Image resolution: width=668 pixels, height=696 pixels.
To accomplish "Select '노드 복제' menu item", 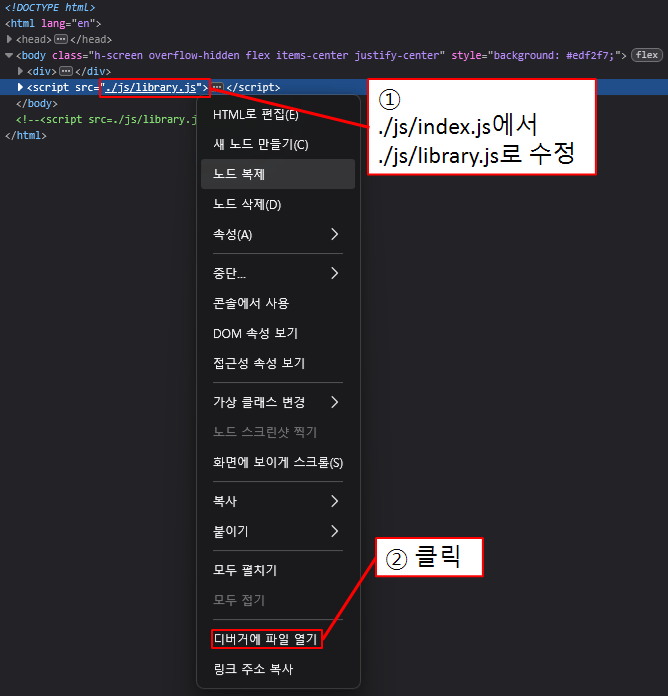I will (x=239, y=174).
